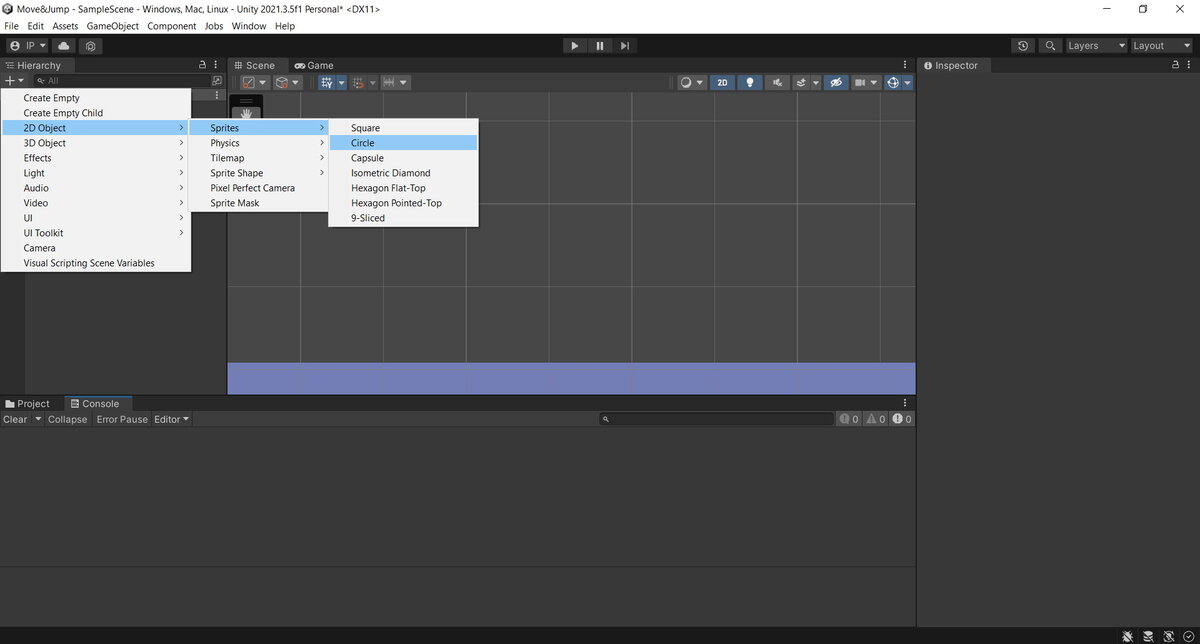
Task: Toggle the 2D view button
Action: point(722,83)
